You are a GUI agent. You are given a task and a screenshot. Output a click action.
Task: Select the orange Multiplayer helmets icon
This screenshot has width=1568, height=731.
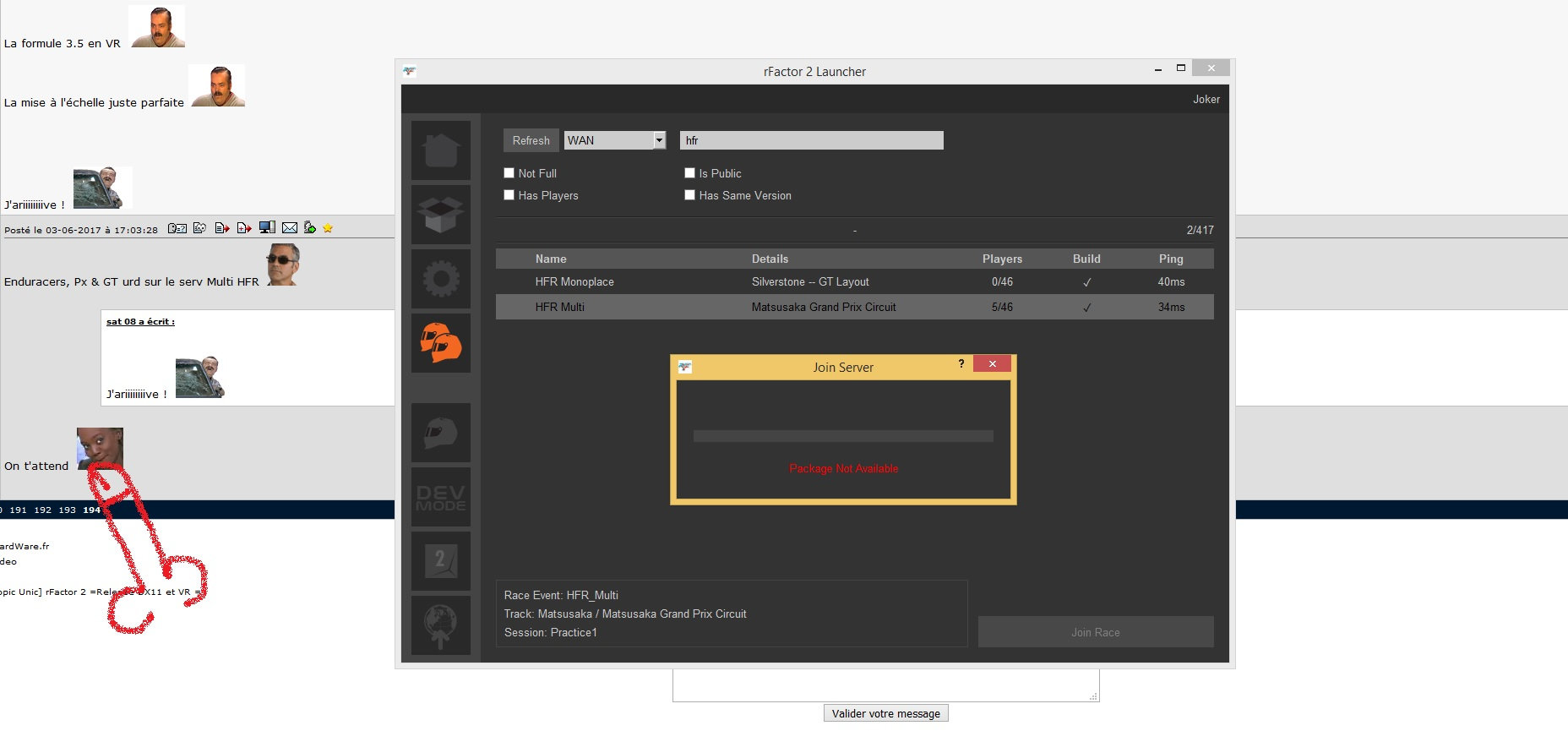[441, 343]
